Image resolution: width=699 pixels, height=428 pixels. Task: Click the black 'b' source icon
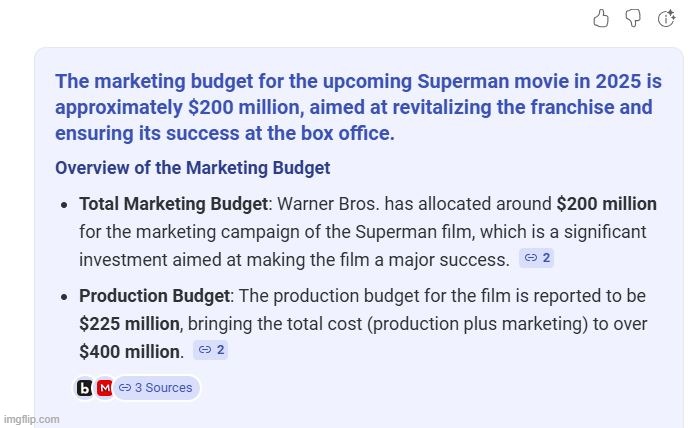tap(85, 388)
